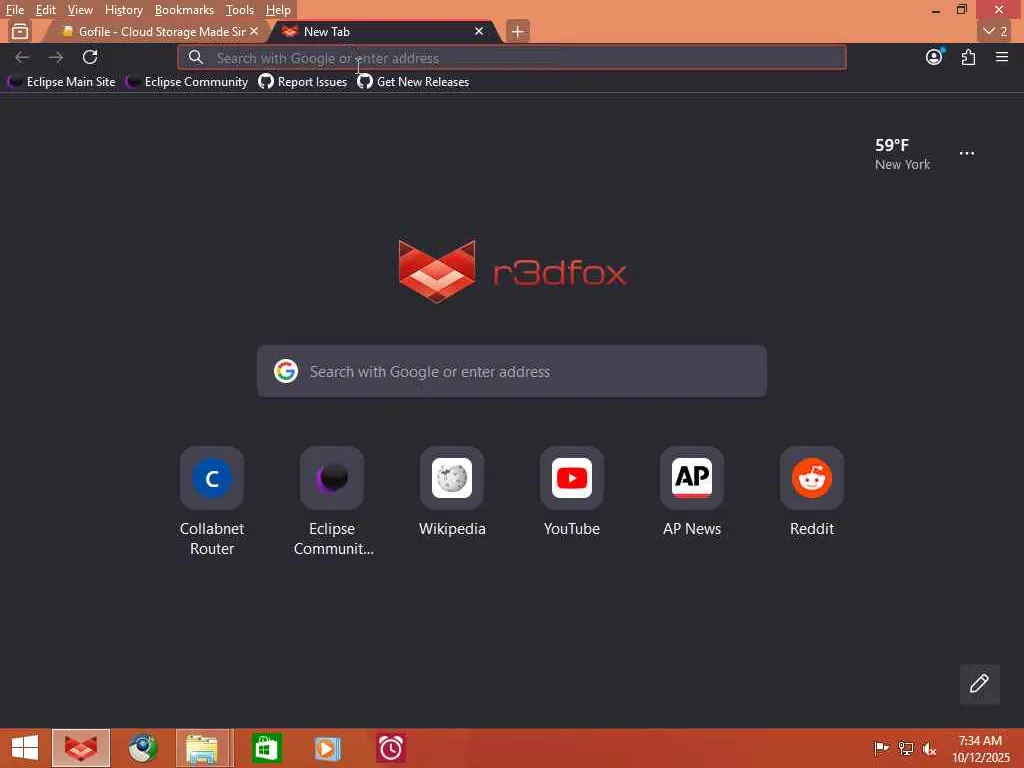
Task: Click the Google logo in search box
Action: pyautogui.click(x=286, y=371)
